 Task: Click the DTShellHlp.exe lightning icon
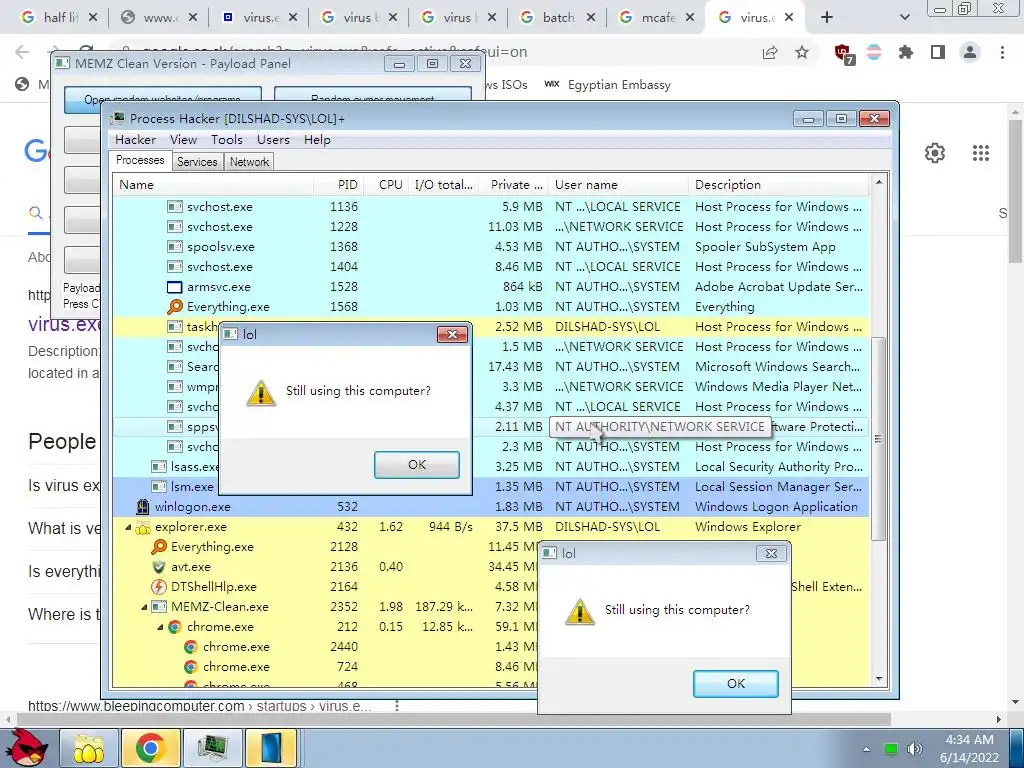(x=159, y=586)
